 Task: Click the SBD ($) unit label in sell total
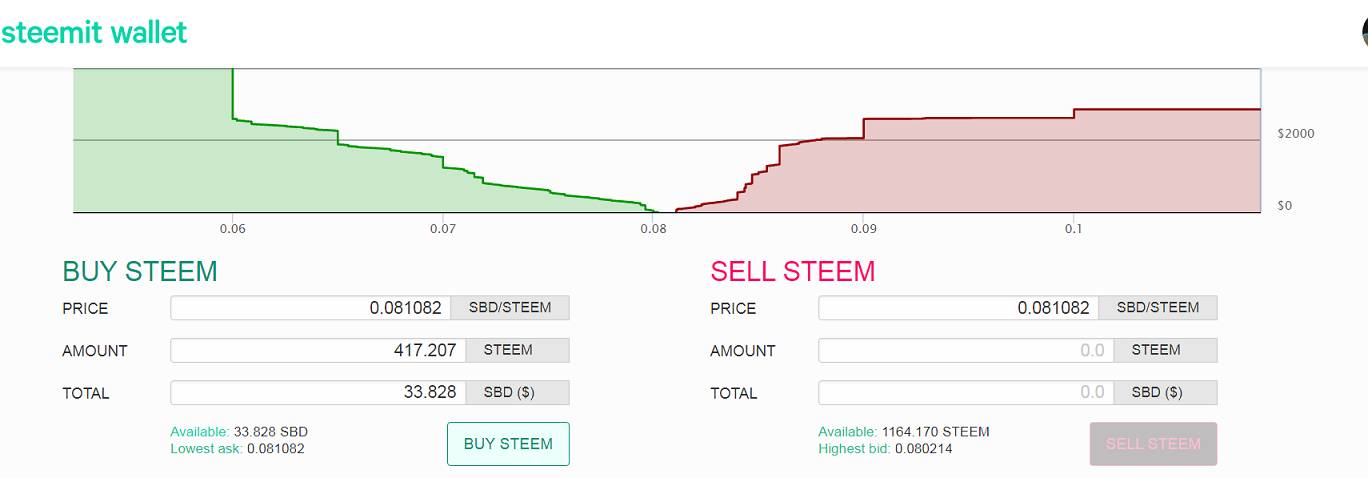[1165, 393]
